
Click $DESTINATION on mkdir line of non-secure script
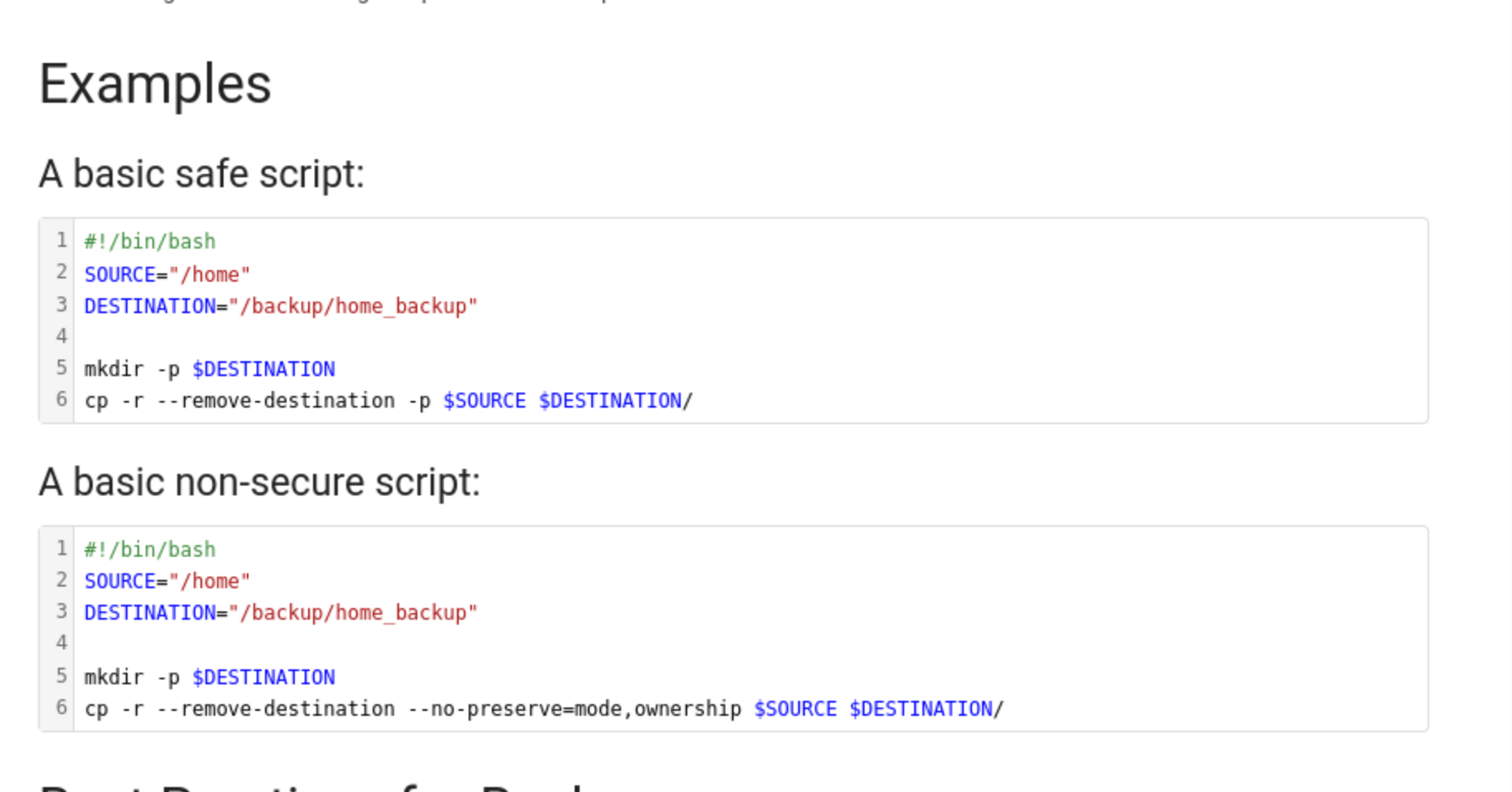263,678
